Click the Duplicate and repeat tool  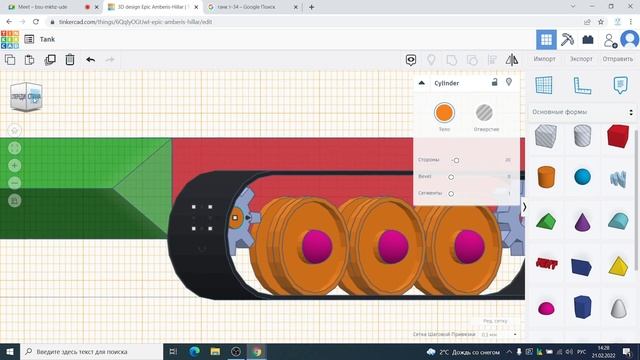(x=50, y=60)
